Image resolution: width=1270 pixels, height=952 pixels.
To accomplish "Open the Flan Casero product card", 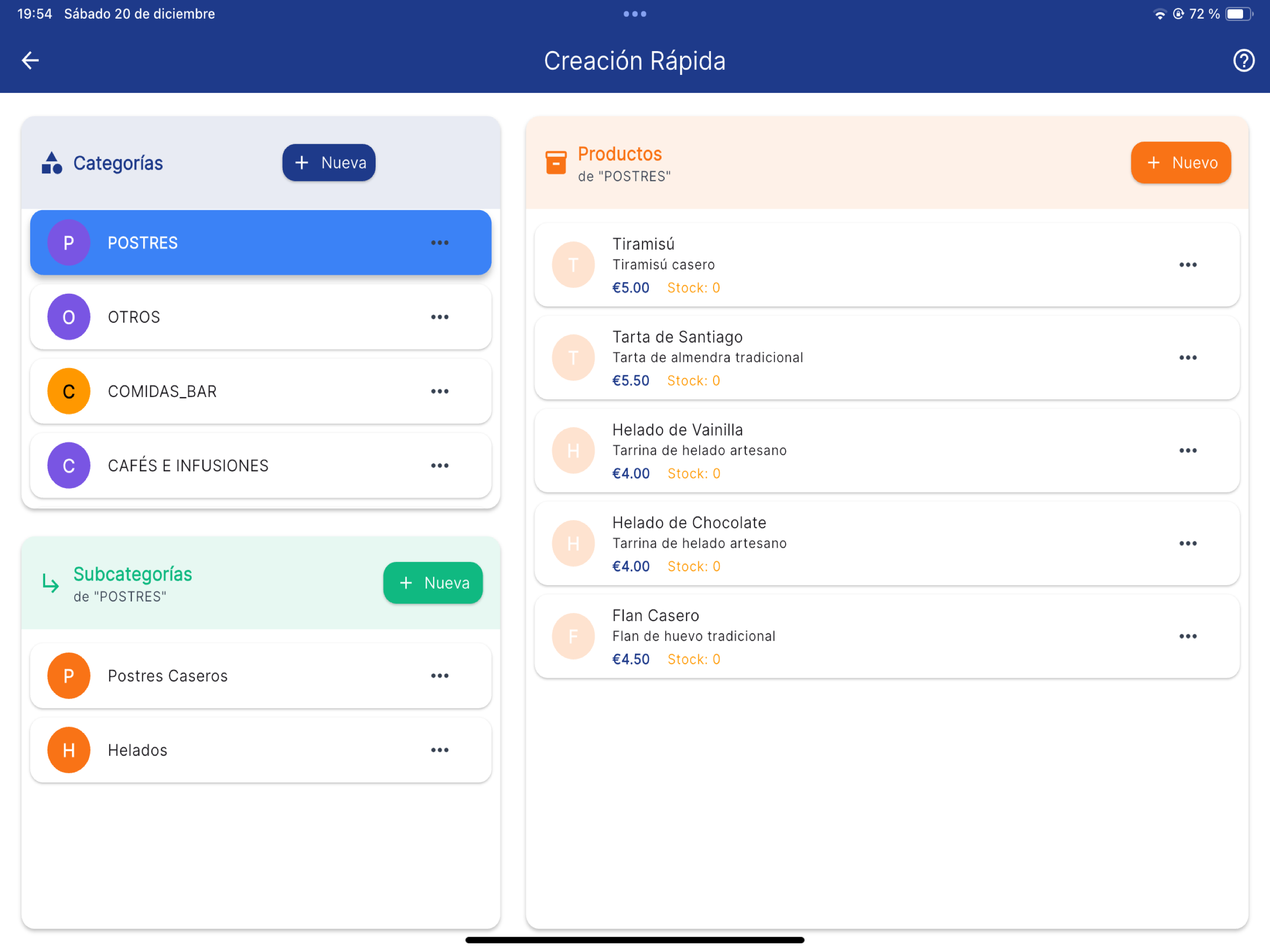I will tap(886, 636).
